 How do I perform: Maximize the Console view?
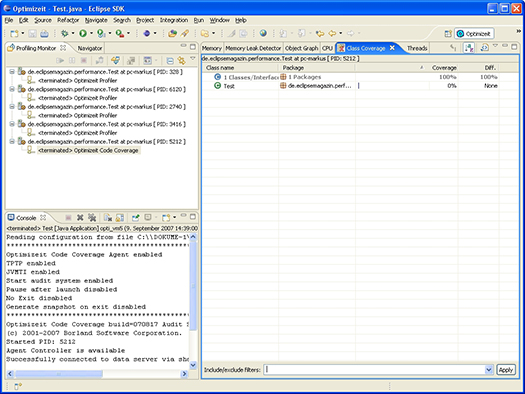tap(193, 217)
